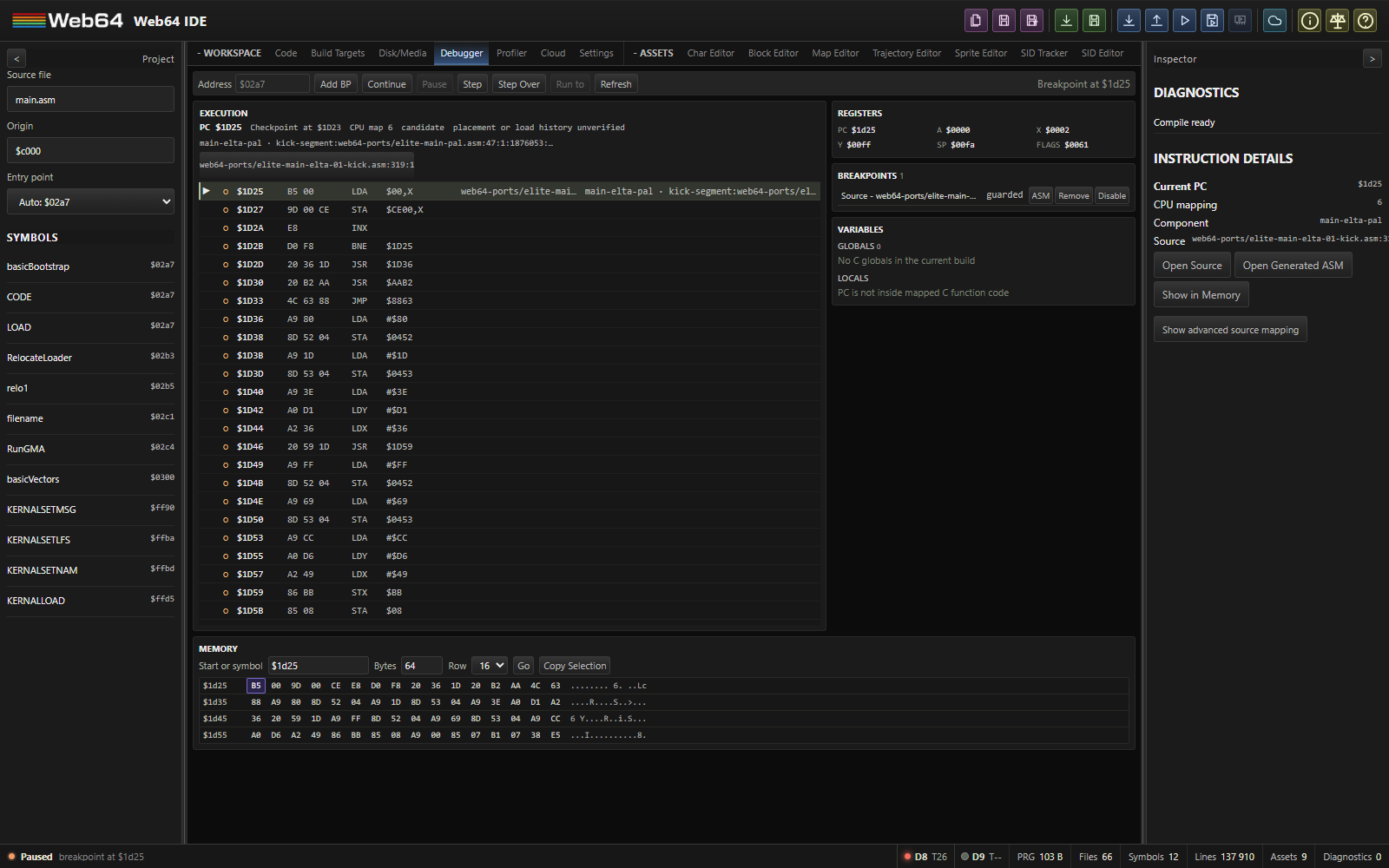Switch to the Code tab
Image resolution: width=1389 pixels, height=868 pixels.
pyautogui.click(x=286, y=53)
